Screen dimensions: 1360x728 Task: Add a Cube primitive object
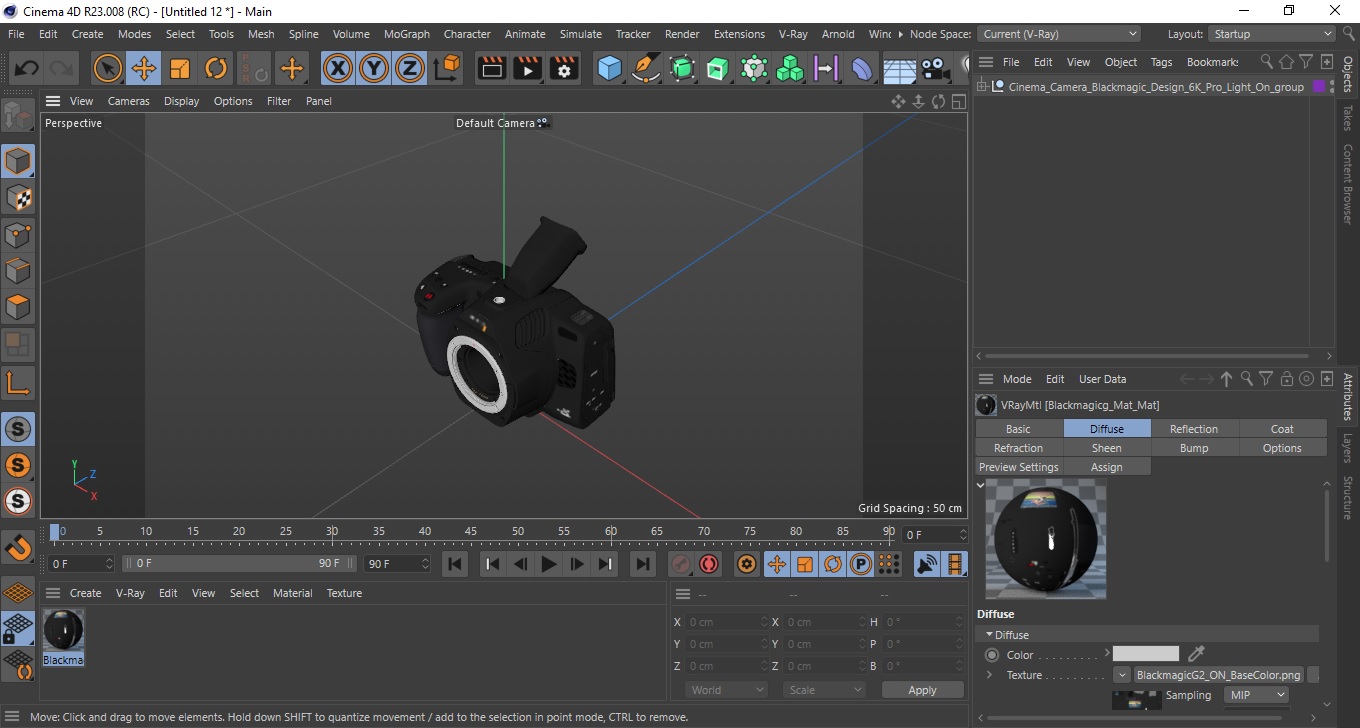pos(610,69)
